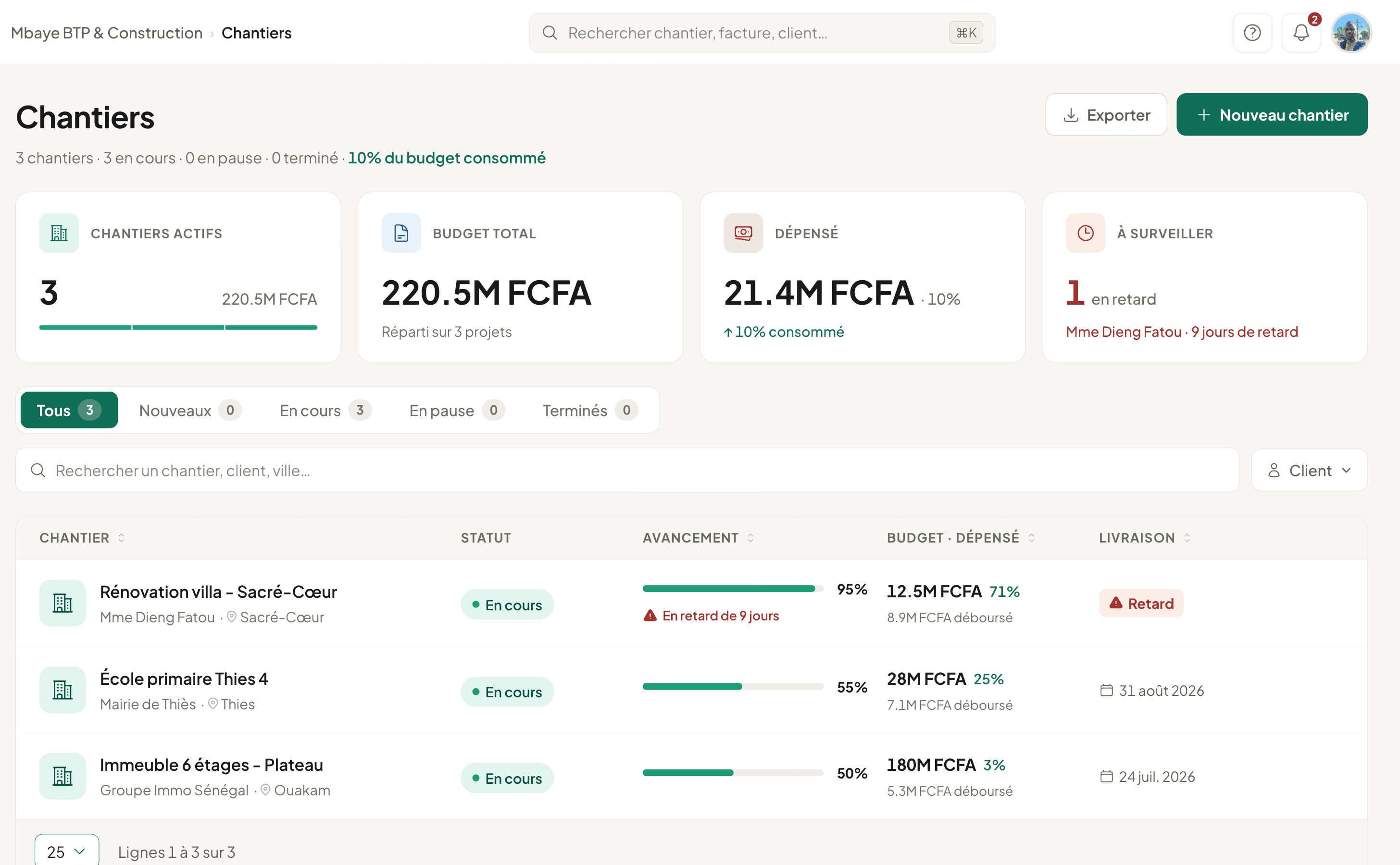The image size is (1400, 865).
Task: Click the Budget total document icon
Action: (x=401, y=233)
